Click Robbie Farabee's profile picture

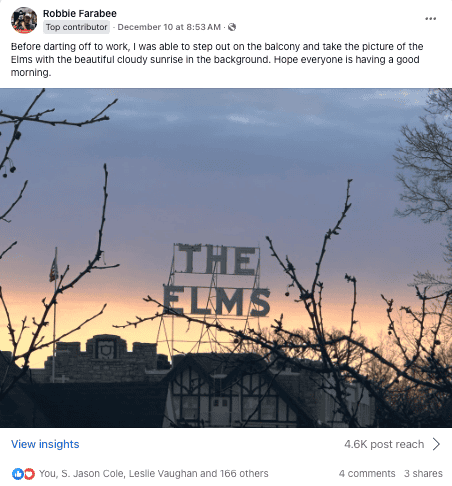pyautogui.click(x=24, y=20)
